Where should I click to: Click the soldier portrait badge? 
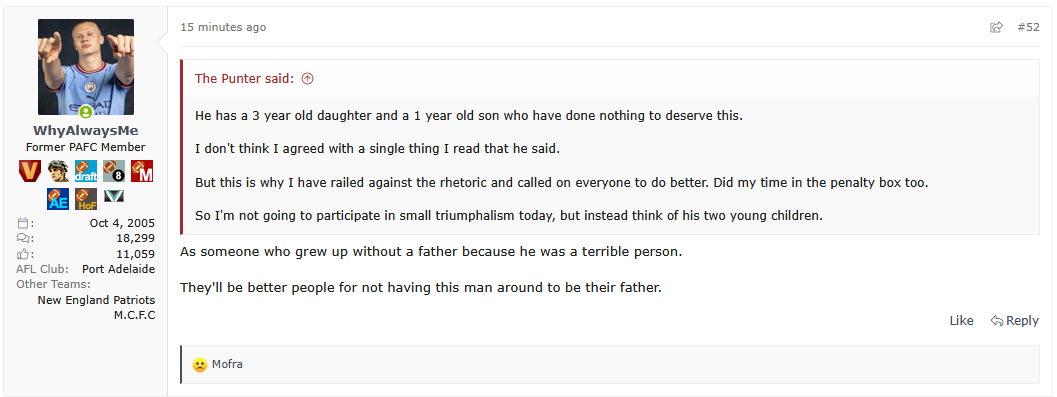coord(58,171)
